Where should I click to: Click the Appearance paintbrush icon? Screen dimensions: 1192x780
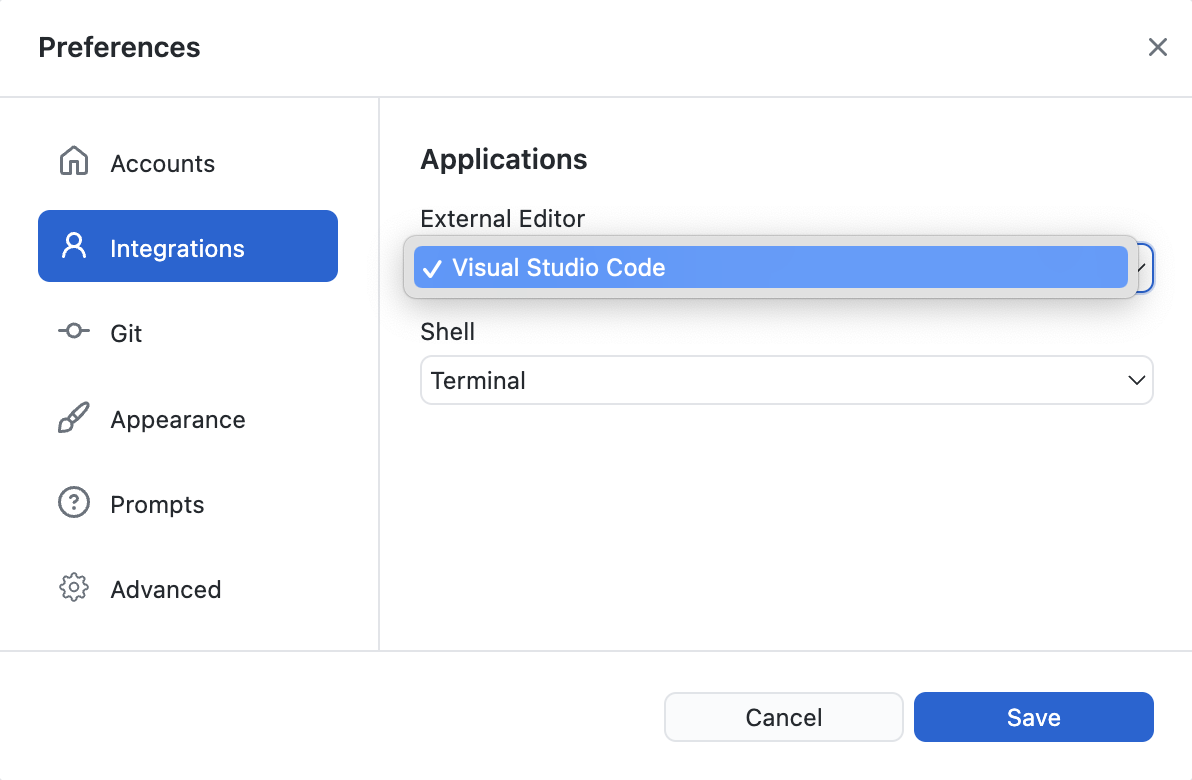point(74,417)
